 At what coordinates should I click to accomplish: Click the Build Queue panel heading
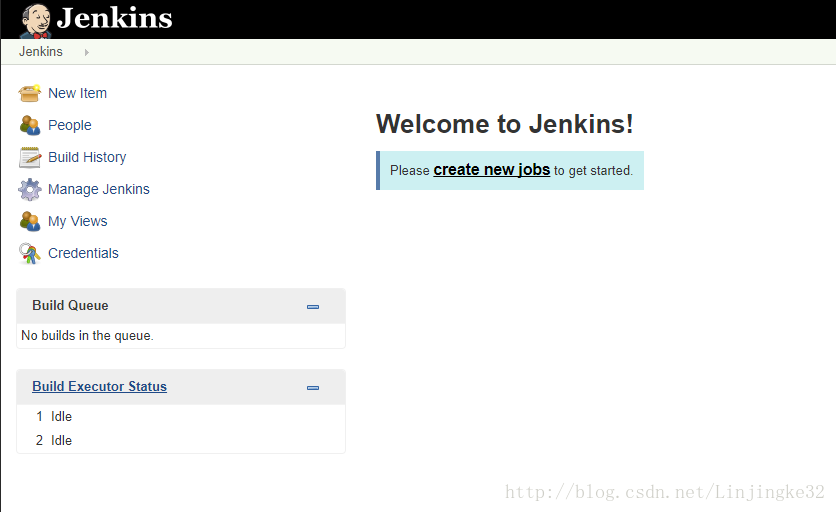70,305
